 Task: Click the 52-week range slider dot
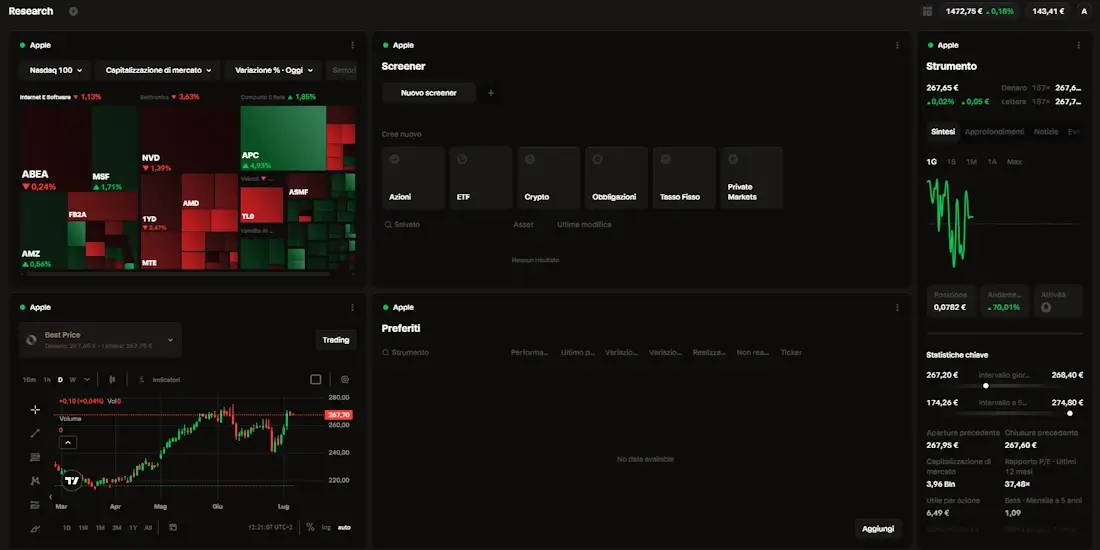click(1070, 413)
